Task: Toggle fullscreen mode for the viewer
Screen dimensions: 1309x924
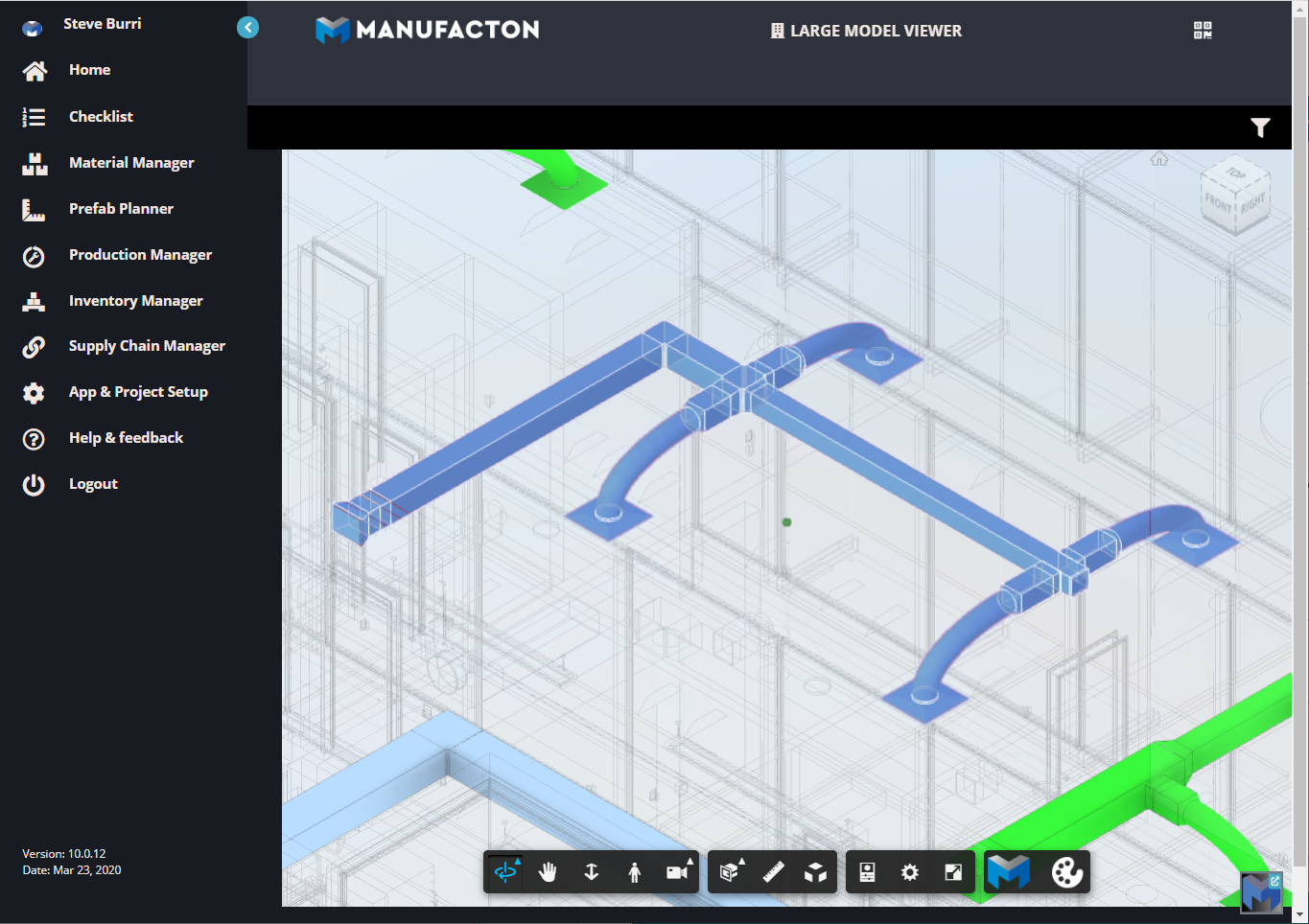Action: [x=953, y=872]
